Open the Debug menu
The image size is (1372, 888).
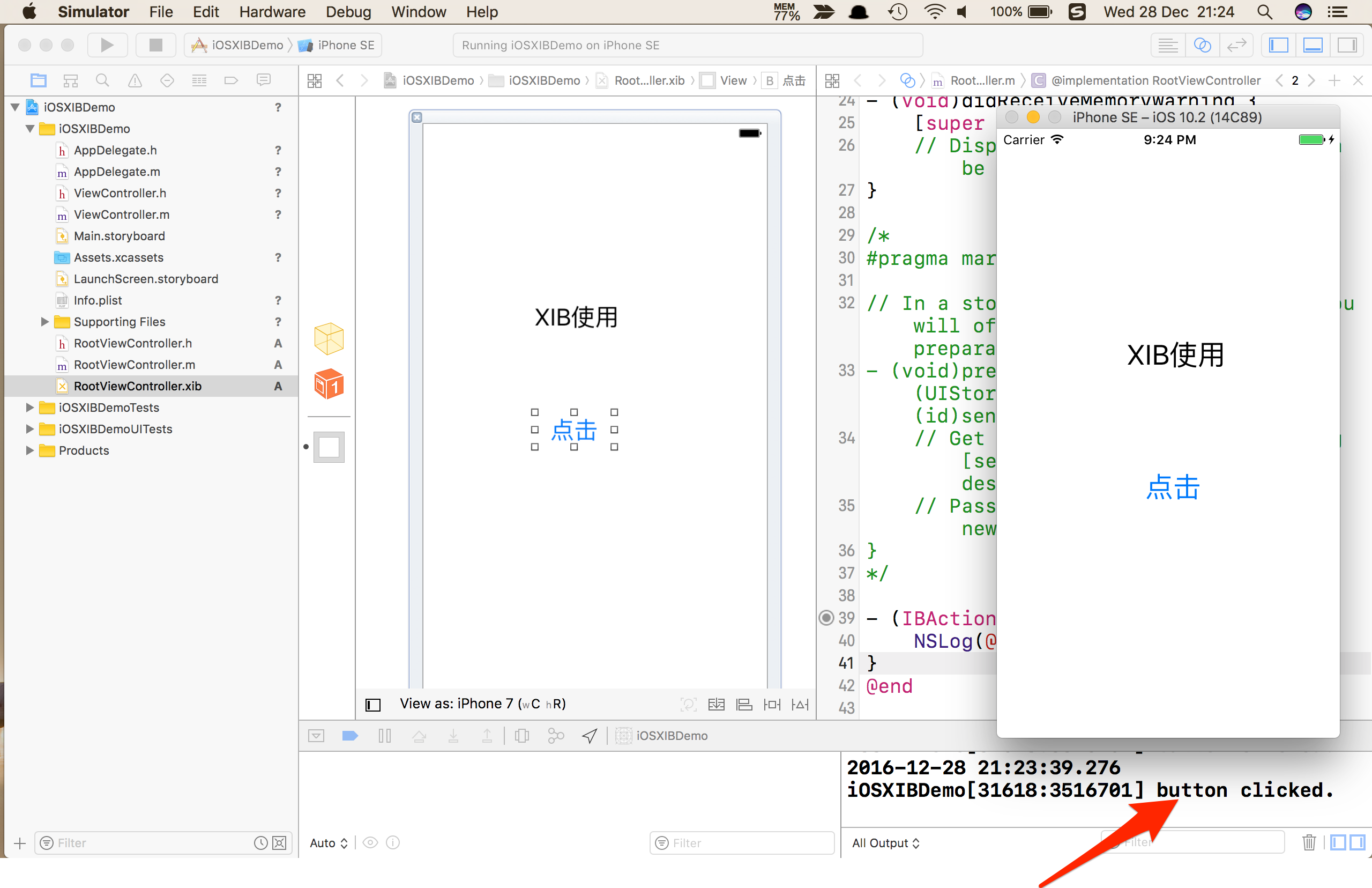tap(348, 12)
